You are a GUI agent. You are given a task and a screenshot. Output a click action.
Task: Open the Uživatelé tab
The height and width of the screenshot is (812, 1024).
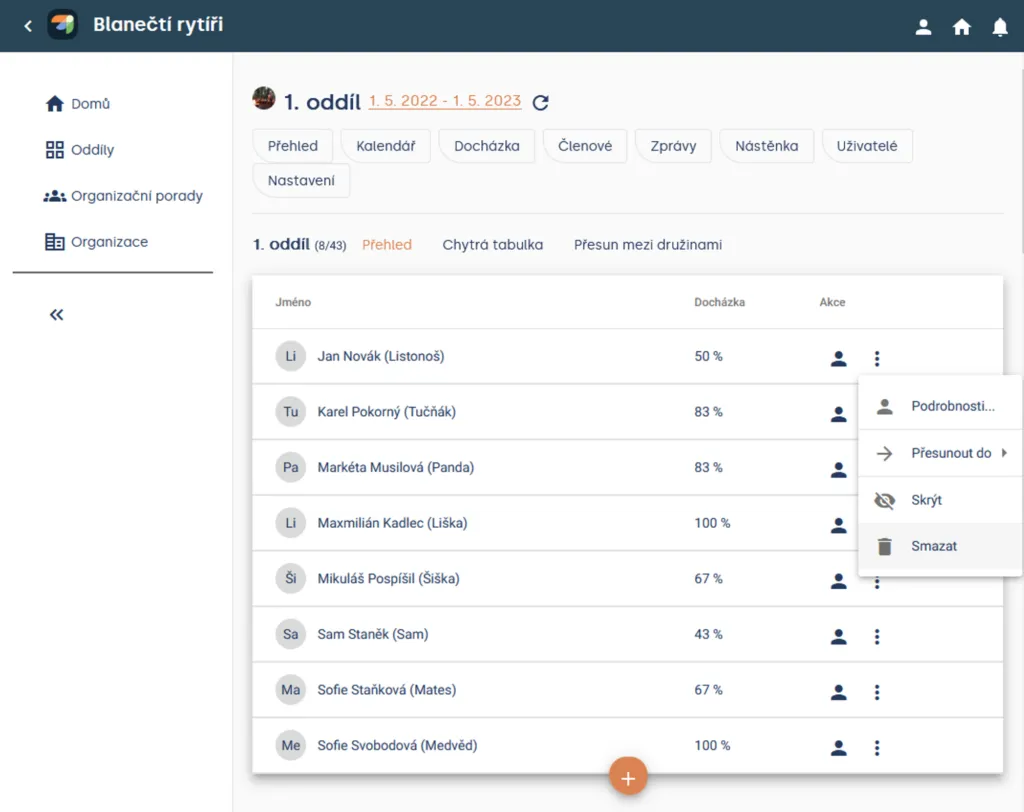point(867,146)
